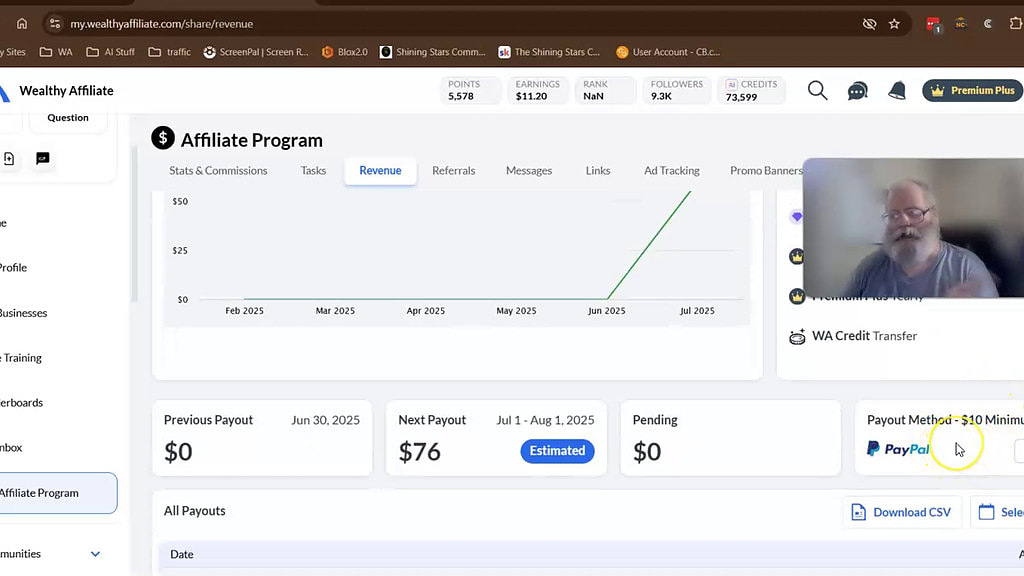Open Training in the sidebar
The image size is (1024, 576).
(x=21, y=358)
